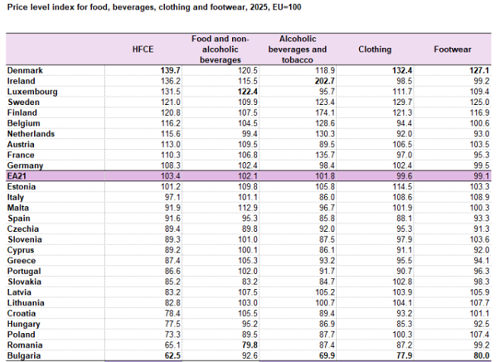Select the Bulgaria row label
Screen dimensions: 500x362
tap(24, 356)
